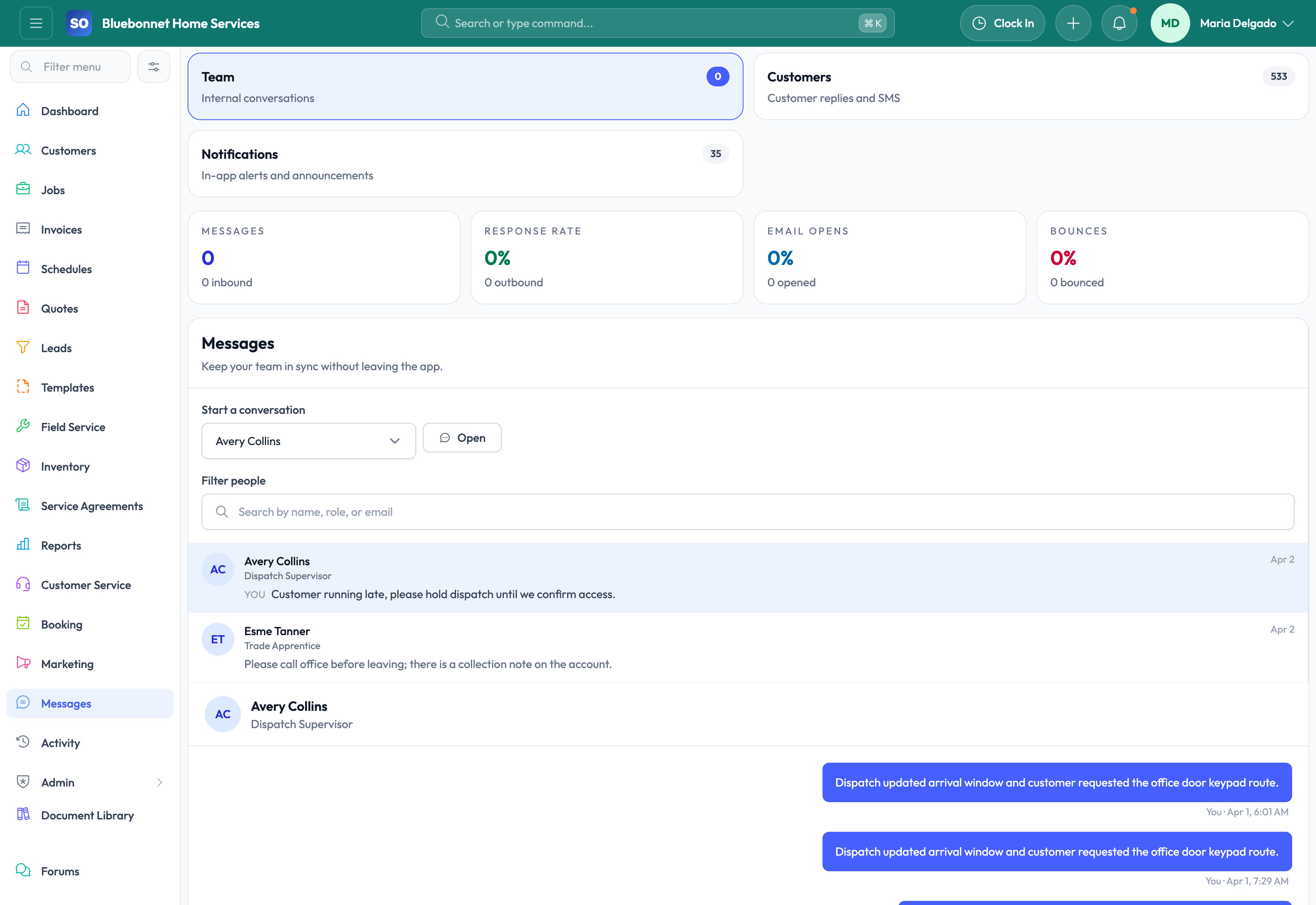Click the Jobs briefcase icon
Image resolution: width=1316 pixels, height=905 pixels.
click(x=23, y=189)
